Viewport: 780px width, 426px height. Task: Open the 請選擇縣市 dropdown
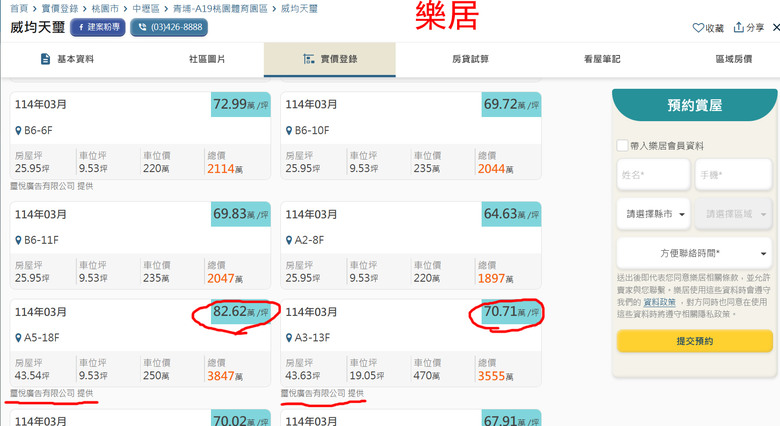pos(654,214)
